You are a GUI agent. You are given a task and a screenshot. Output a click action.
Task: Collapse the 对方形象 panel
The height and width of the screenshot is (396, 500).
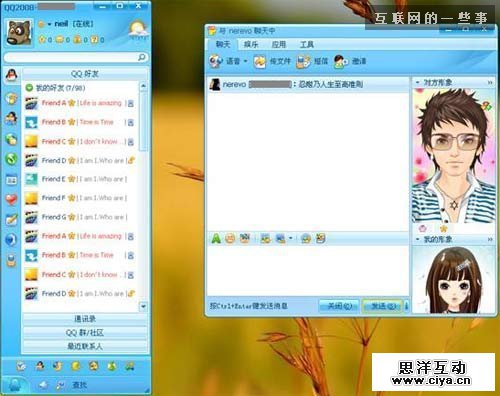(x=417, y=82)
